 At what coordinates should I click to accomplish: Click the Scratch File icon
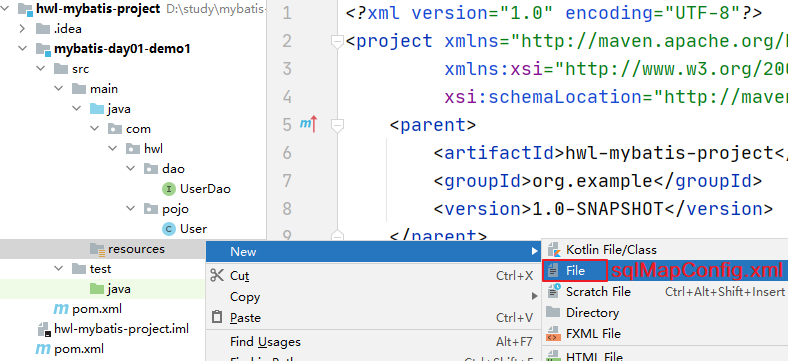point(554,291)
